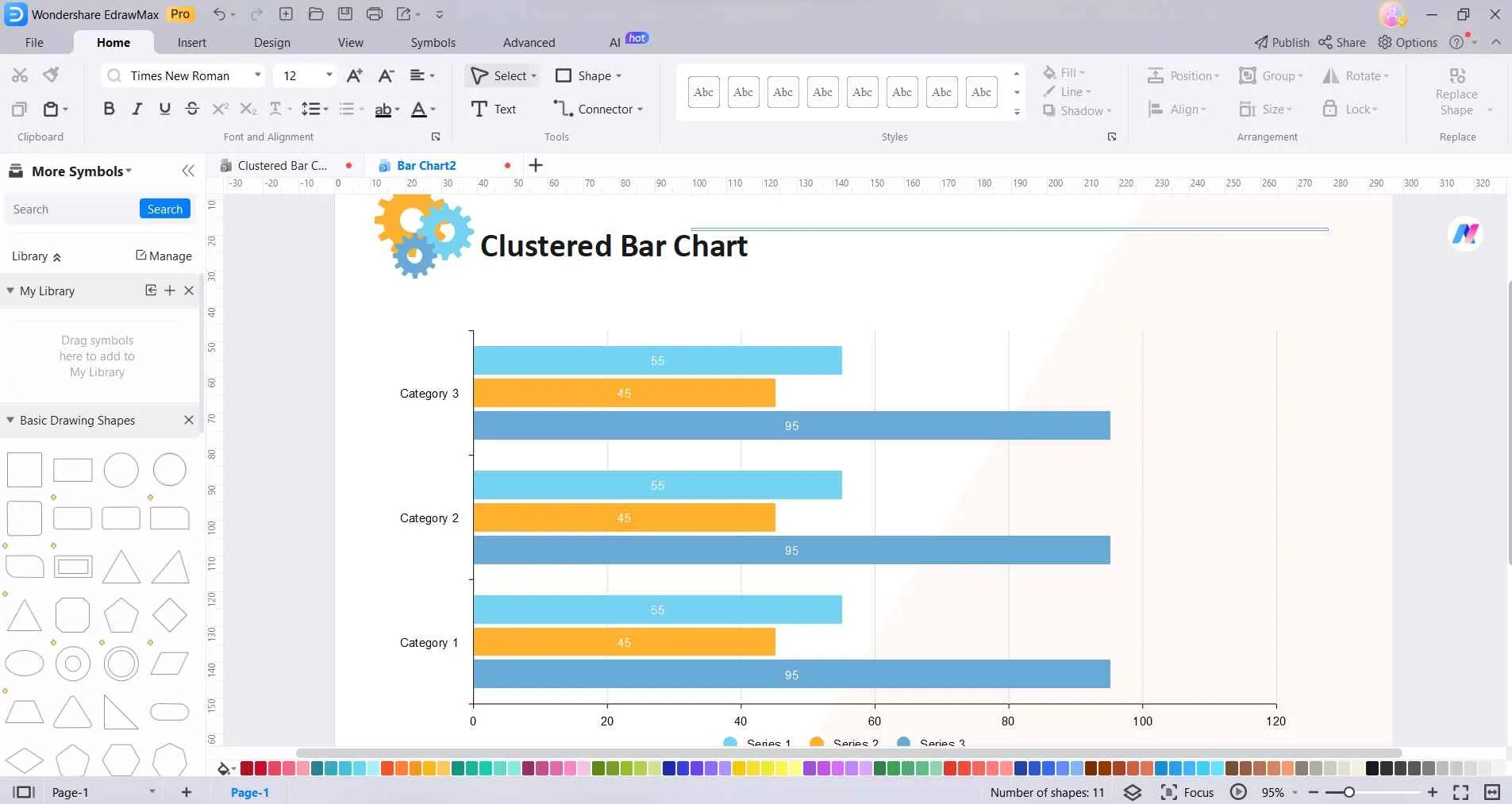Click the Share button
The height and width of the screenshot is (804, 1512).
(1342, 42)
